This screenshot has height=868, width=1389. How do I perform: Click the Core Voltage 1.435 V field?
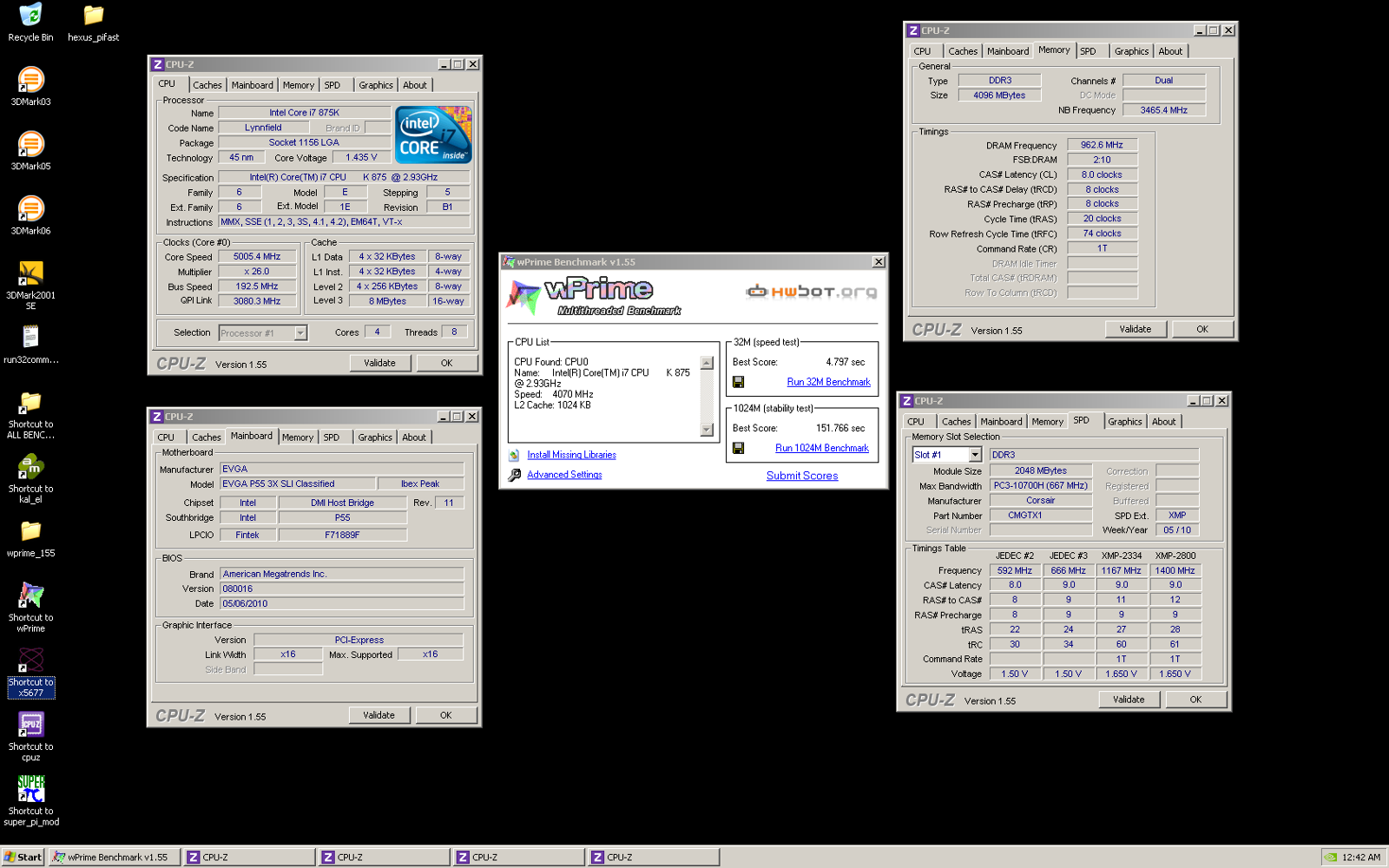(x=361, y=158)
